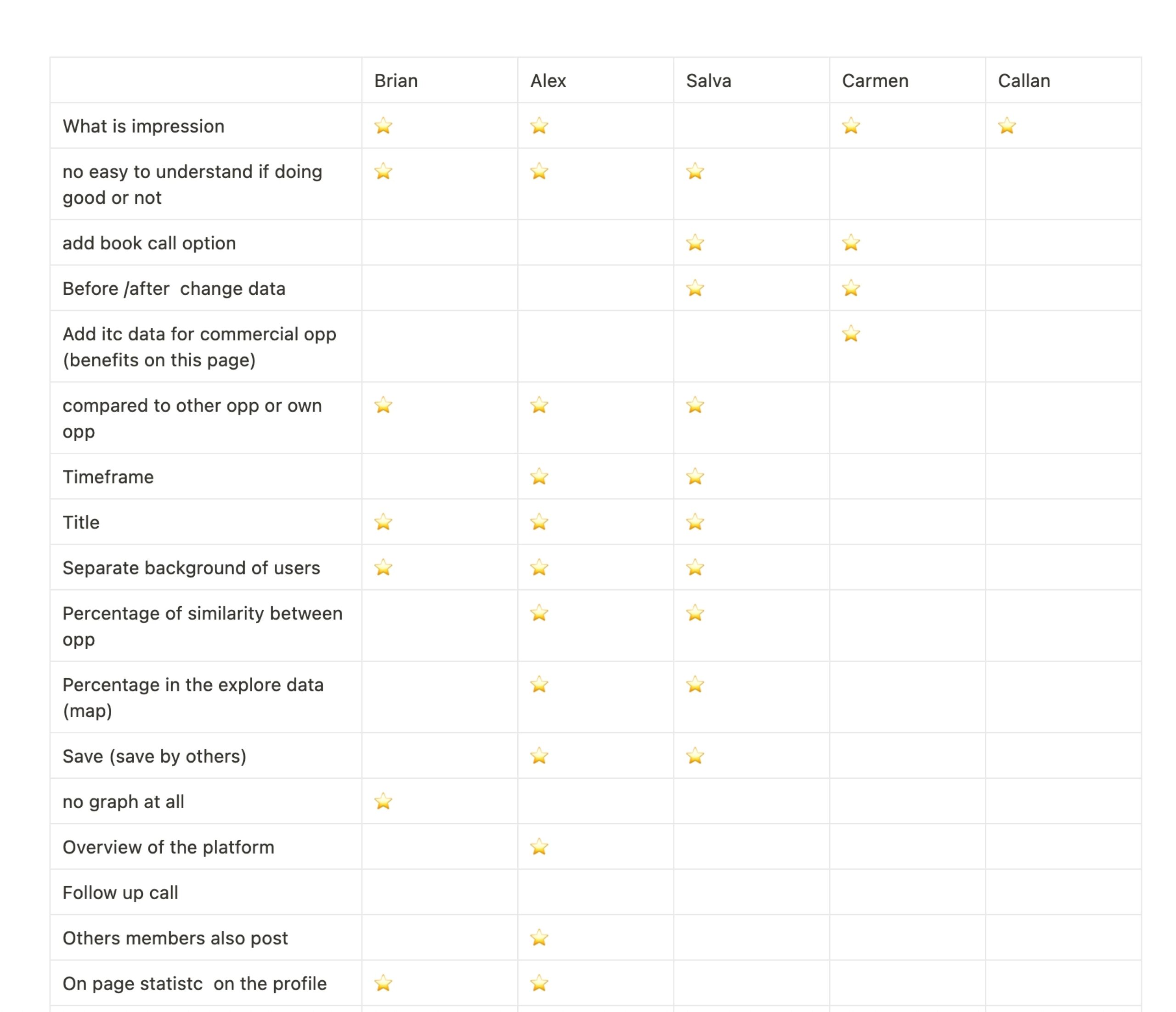This screenshot has height=1012, width=1176.
Task: Click Alex's star in Others members also post row
Action: pos(539,937)
